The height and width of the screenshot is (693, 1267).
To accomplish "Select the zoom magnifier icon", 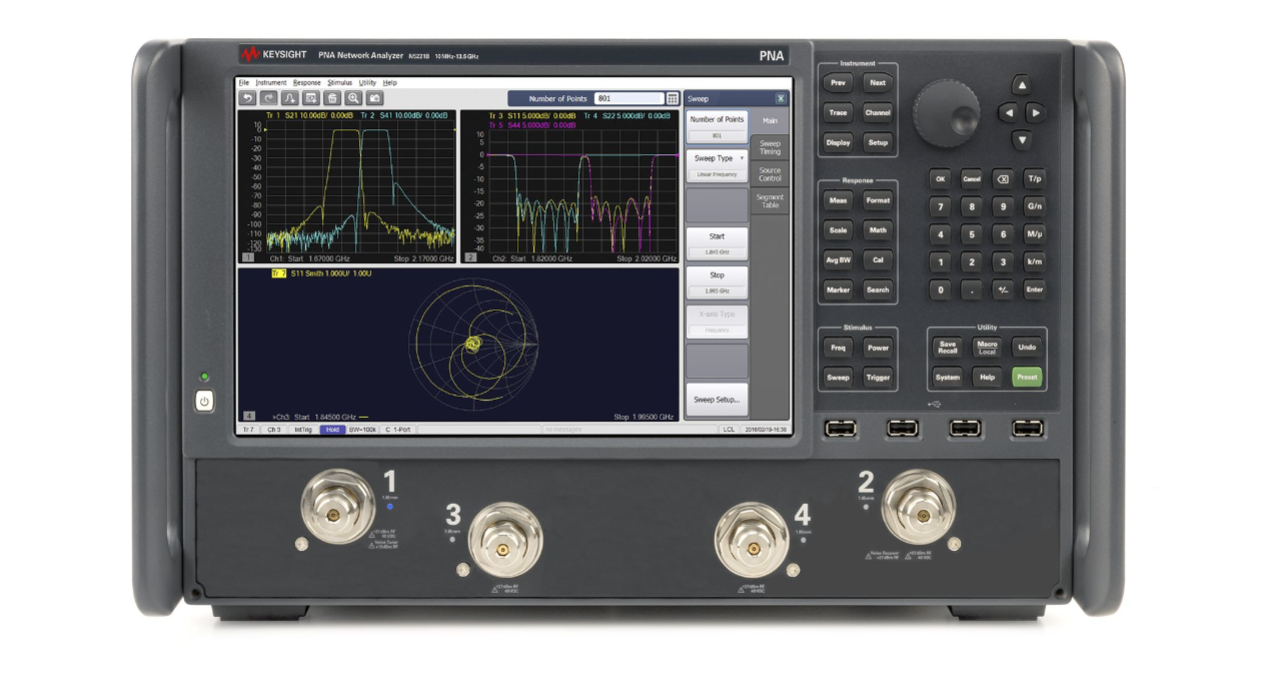I will [354, 98].
